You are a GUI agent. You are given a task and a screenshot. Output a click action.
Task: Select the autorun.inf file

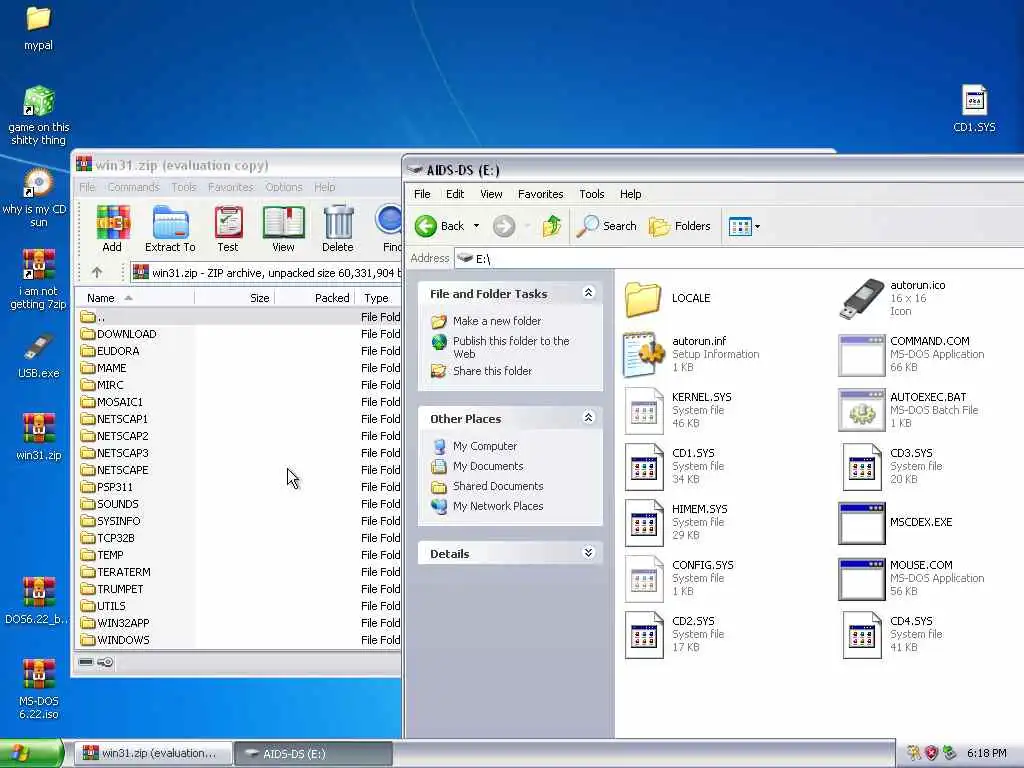[691, 354]
